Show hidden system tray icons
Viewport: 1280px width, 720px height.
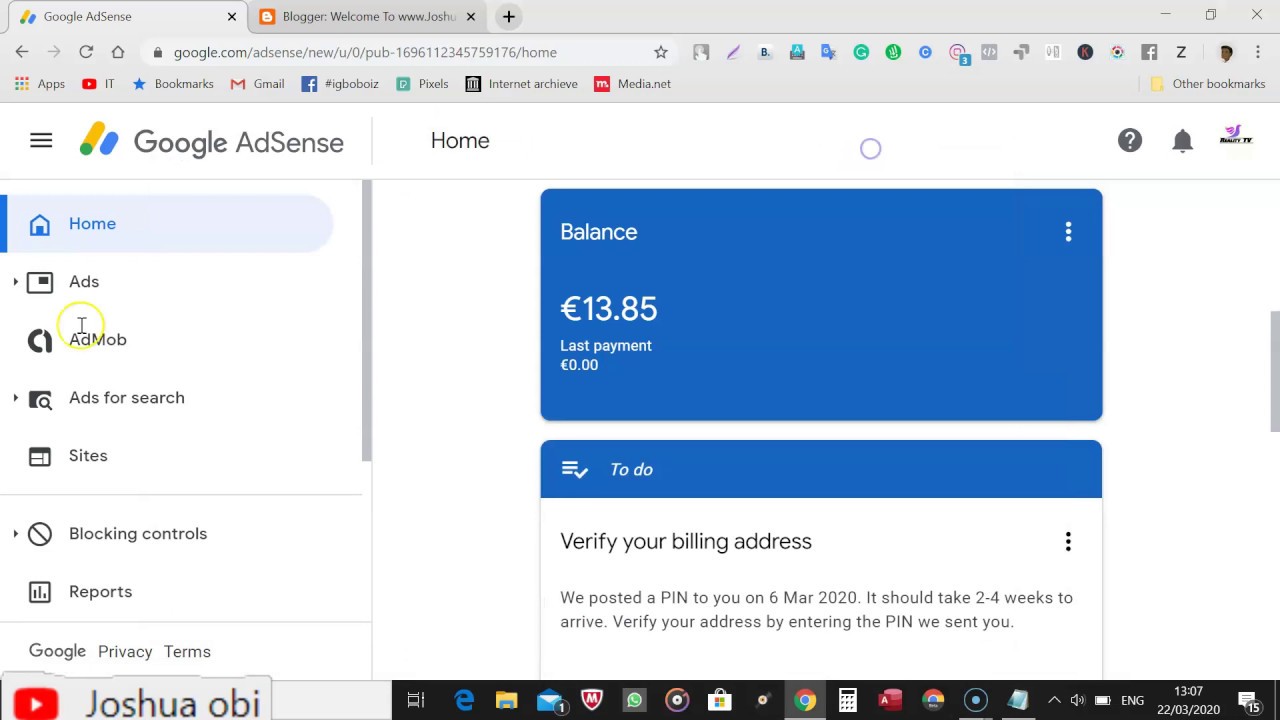point(1054,700)
